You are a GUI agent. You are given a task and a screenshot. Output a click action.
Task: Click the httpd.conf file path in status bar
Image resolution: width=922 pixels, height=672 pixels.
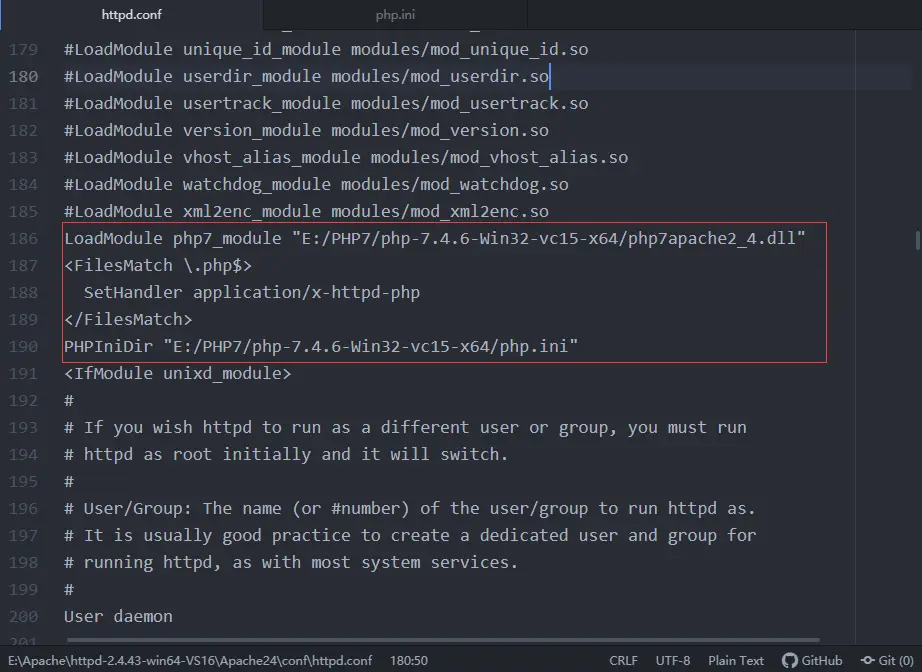(x=190, y=660)
